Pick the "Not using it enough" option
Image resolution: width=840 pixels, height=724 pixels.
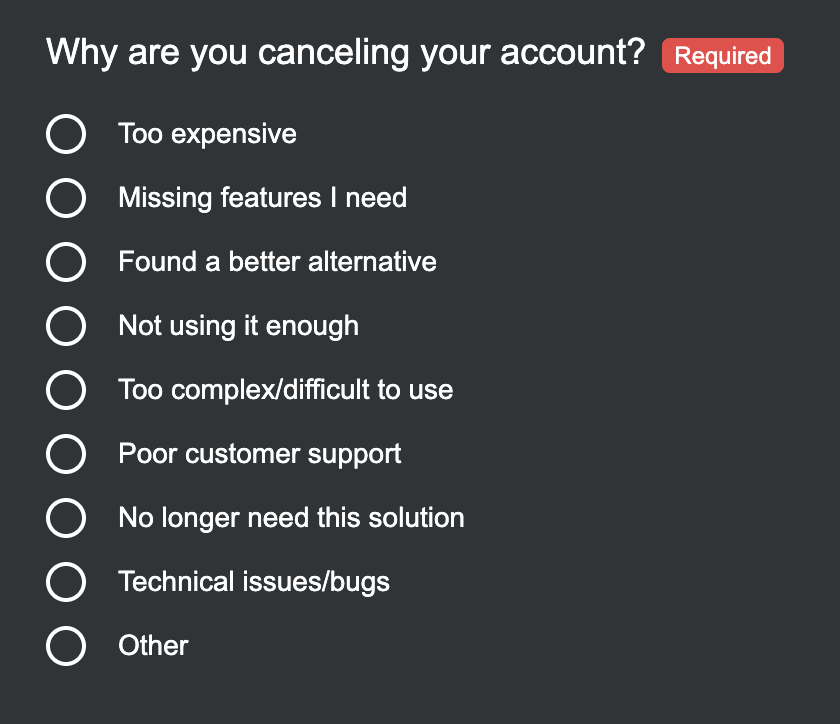(66, 326)
